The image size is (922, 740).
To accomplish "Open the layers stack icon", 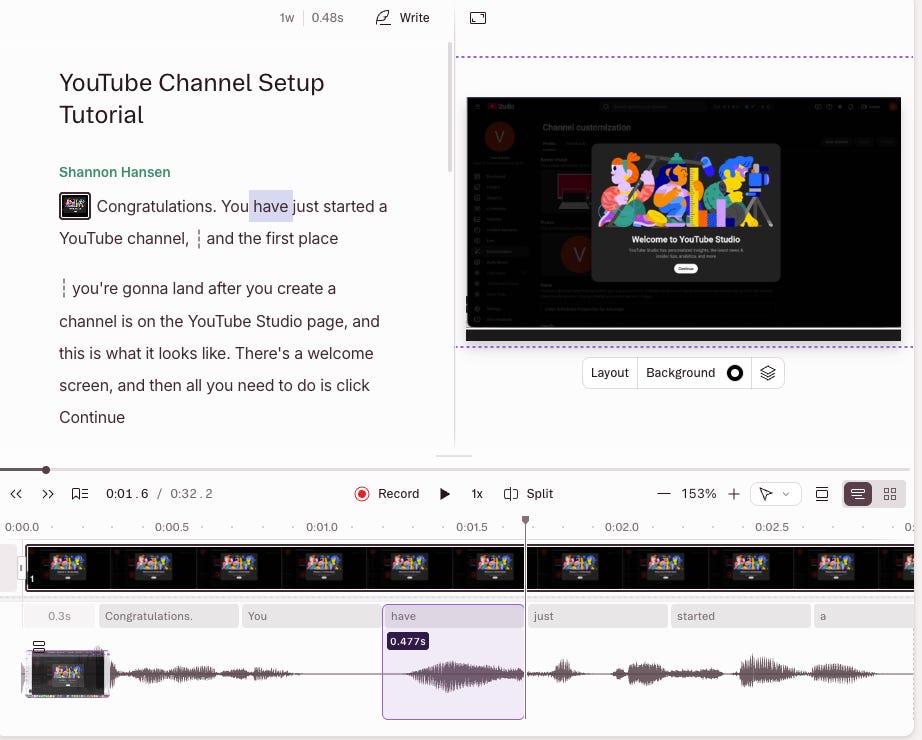I will point(767,373).
